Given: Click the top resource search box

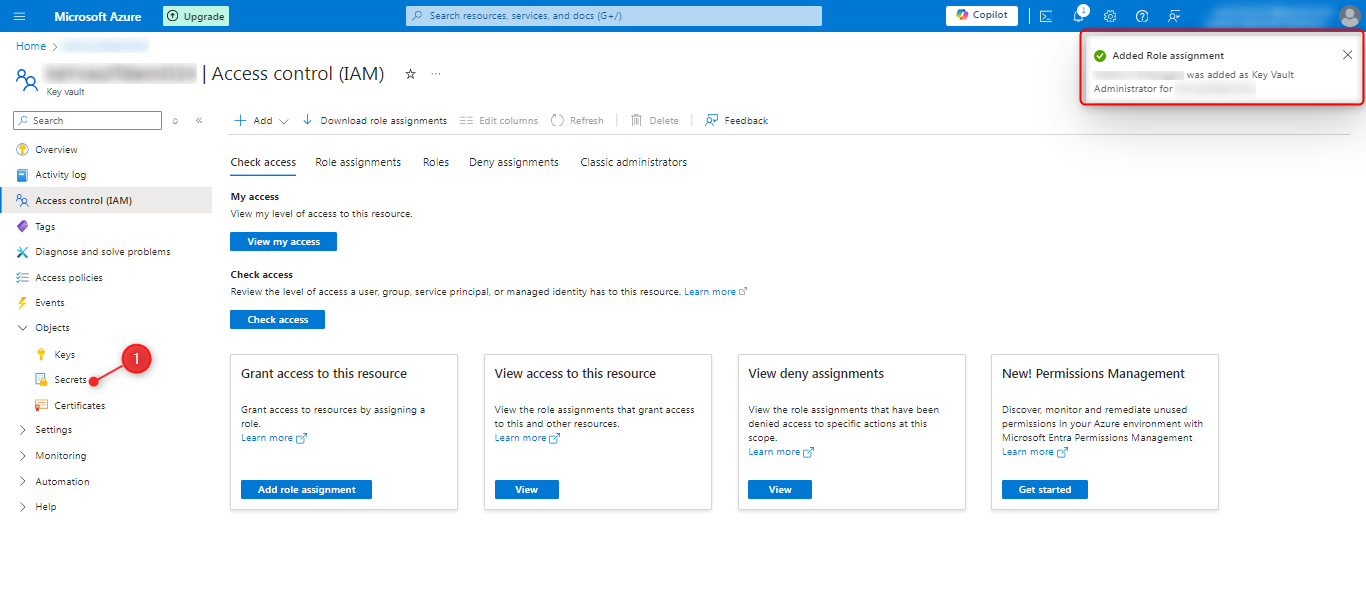Looking at the screenshot, I should pos(614,16).
